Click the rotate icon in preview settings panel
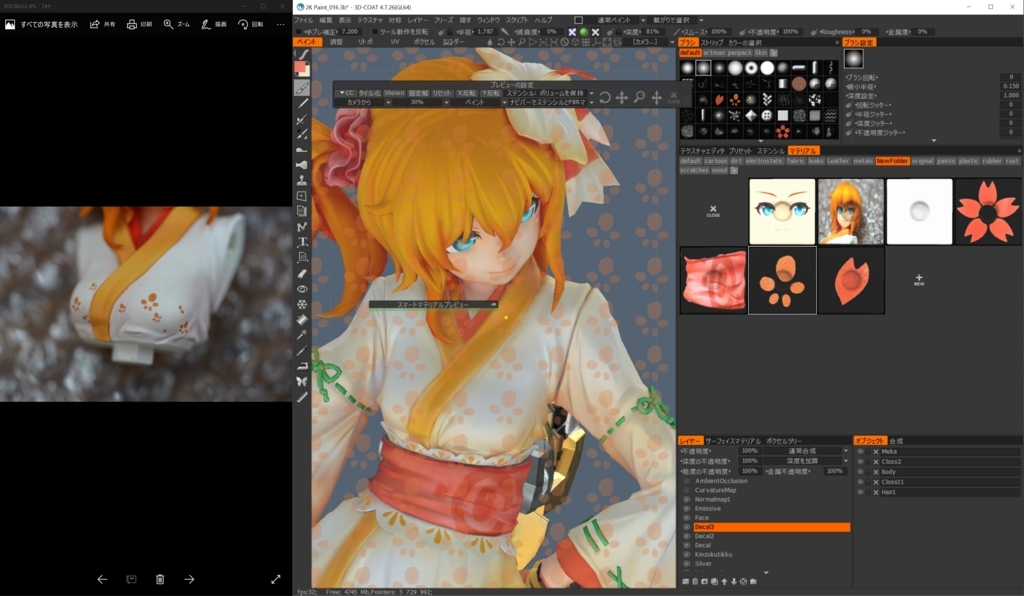This screenshot has width=1024, height=596. pyautogui.click(x=605, y=98)
